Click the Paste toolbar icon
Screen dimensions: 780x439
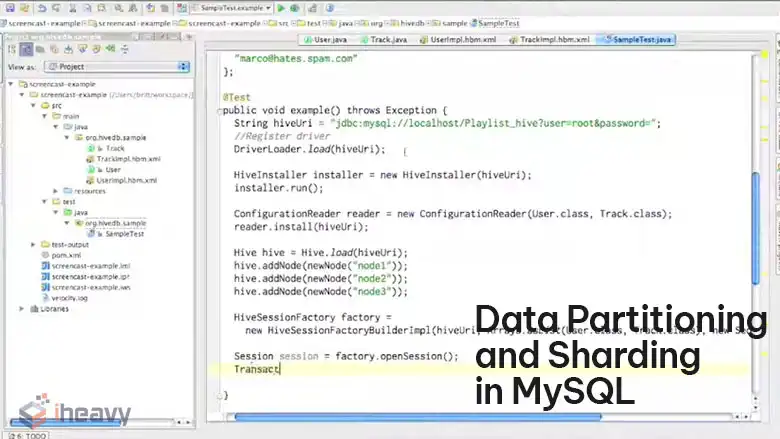pos(101,8)
